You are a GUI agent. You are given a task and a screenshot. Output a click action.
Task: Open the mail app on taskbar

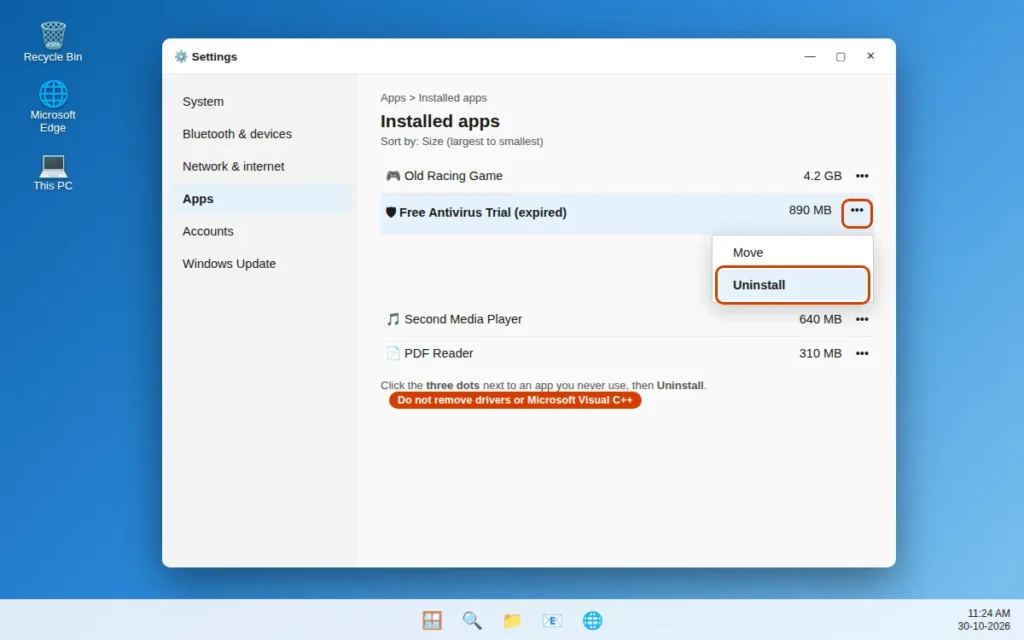[x=552, y=620]
